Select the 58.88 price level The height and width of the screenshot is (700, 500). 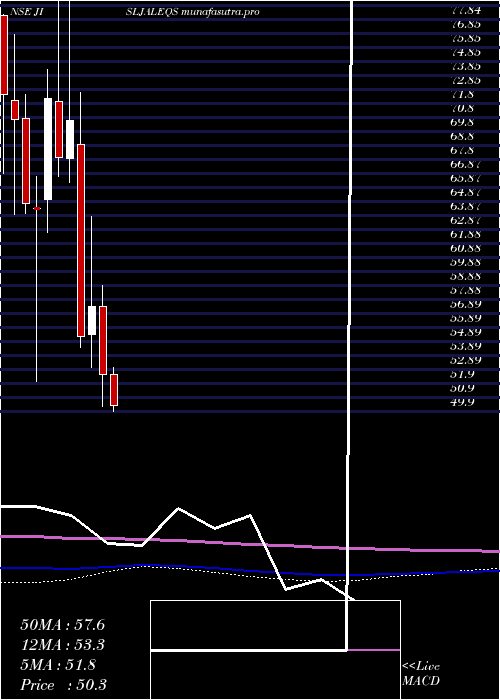point(465,276)
